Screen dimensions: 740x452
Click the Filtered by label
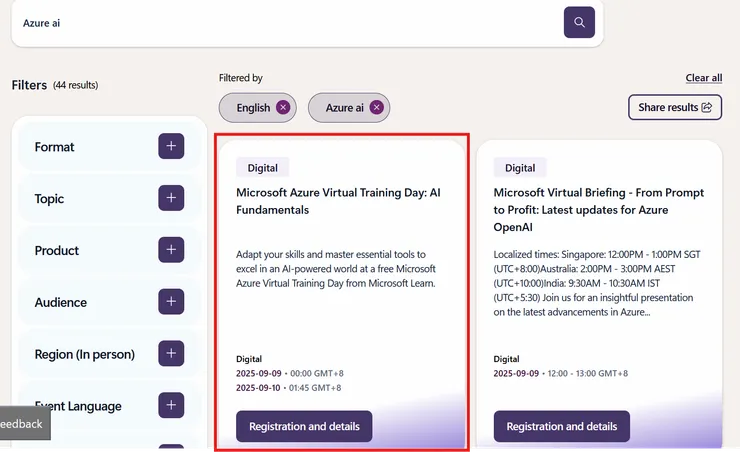tap(241, 78)
